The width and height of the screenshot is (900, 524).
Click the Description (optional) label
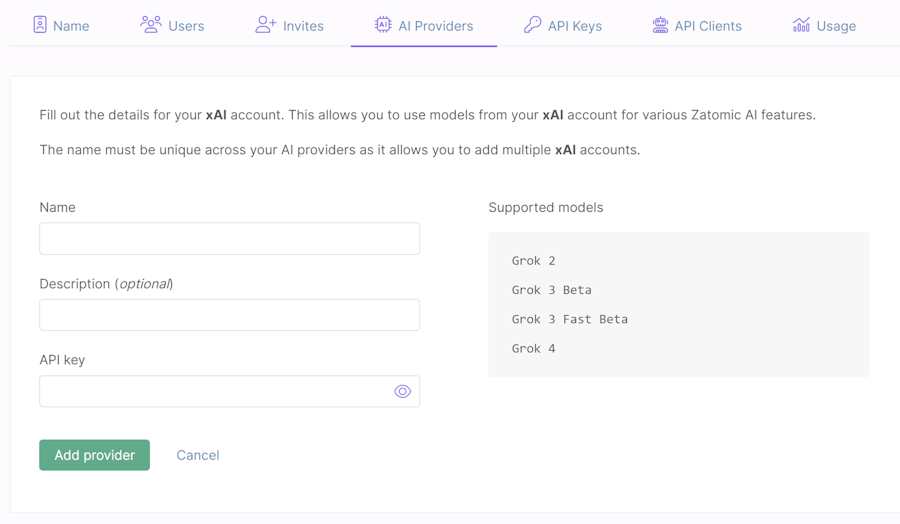tap(106, 284)
